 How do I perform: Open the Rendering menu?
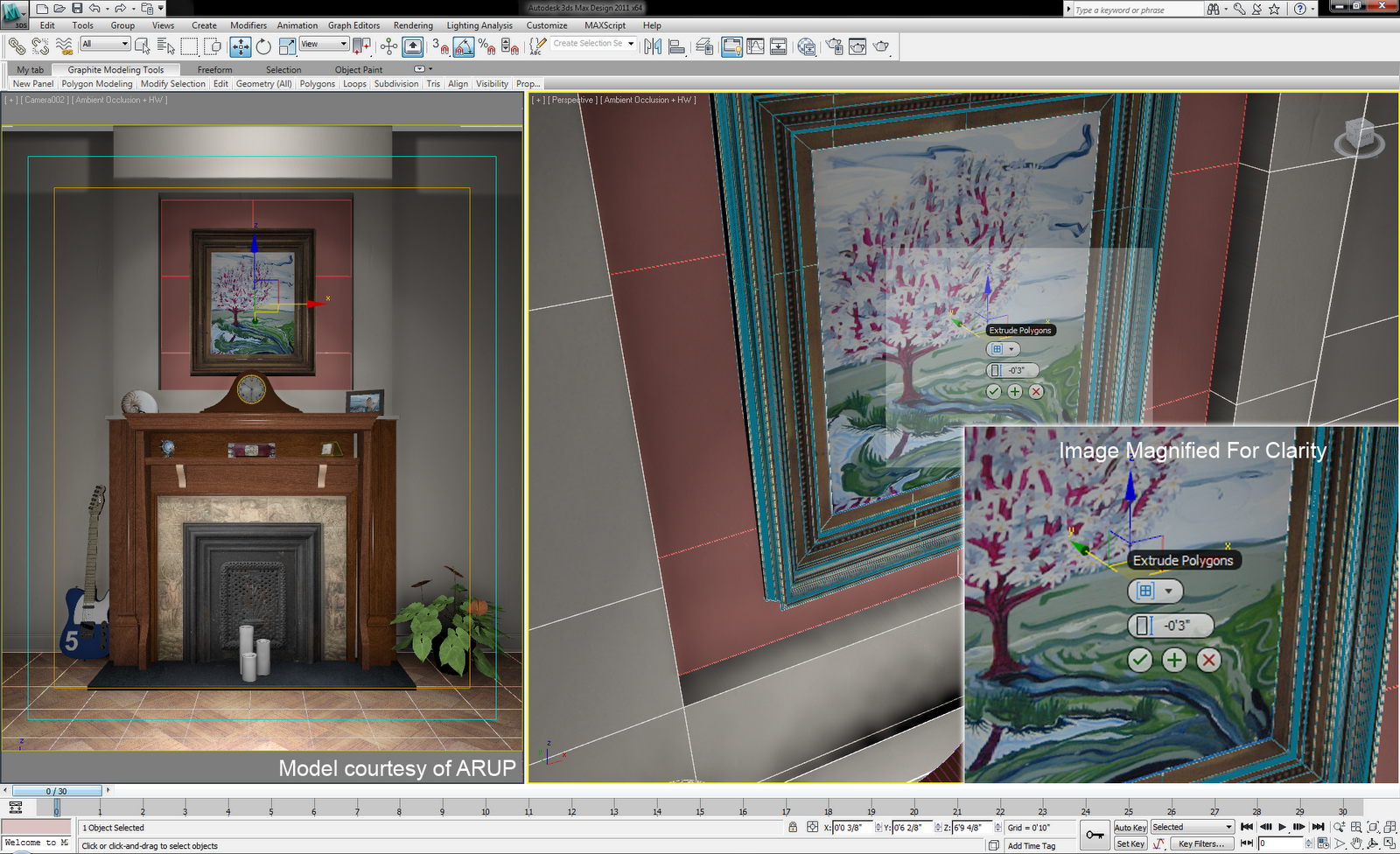click(x=413, y=25)
